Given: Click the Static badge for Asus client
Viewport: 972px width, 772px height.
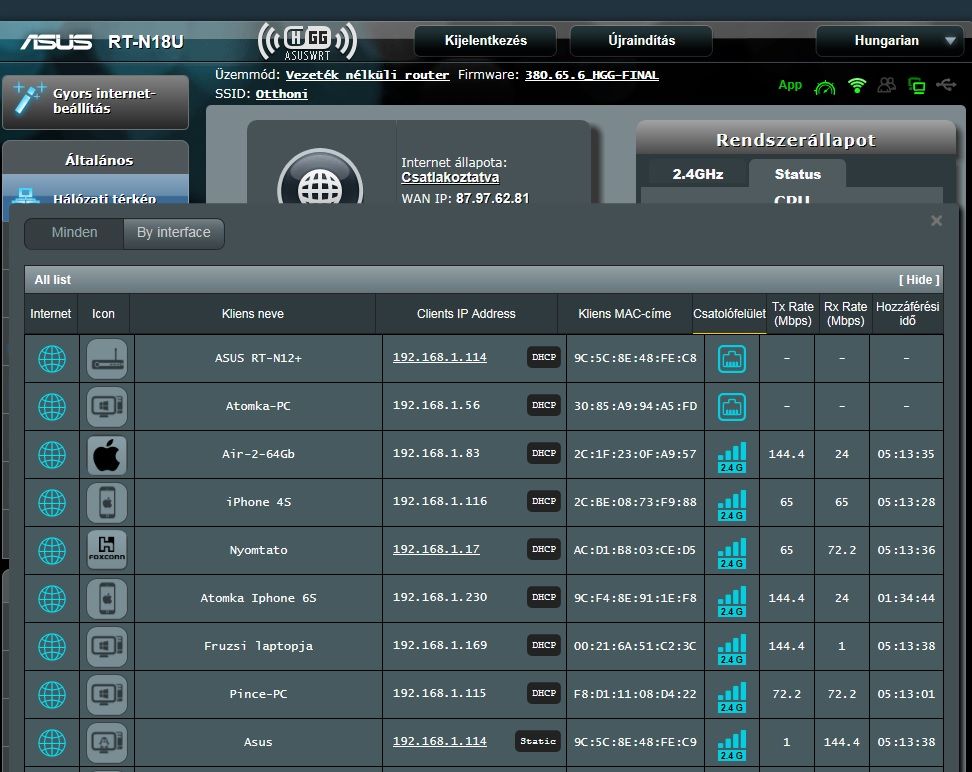Looking at the screenshot, I should (x=537, y=742).
